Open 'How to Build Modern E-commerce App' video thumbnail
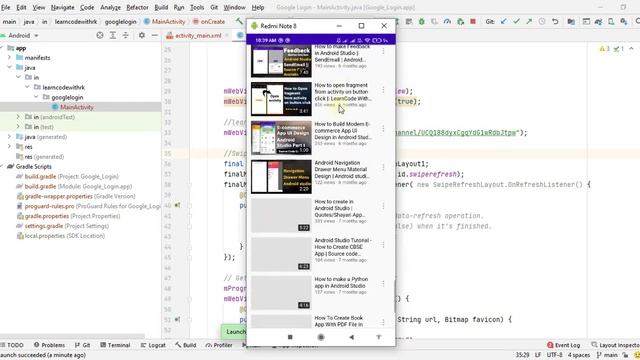This screenshot has height=360, width=640. [x=281, y=138]
